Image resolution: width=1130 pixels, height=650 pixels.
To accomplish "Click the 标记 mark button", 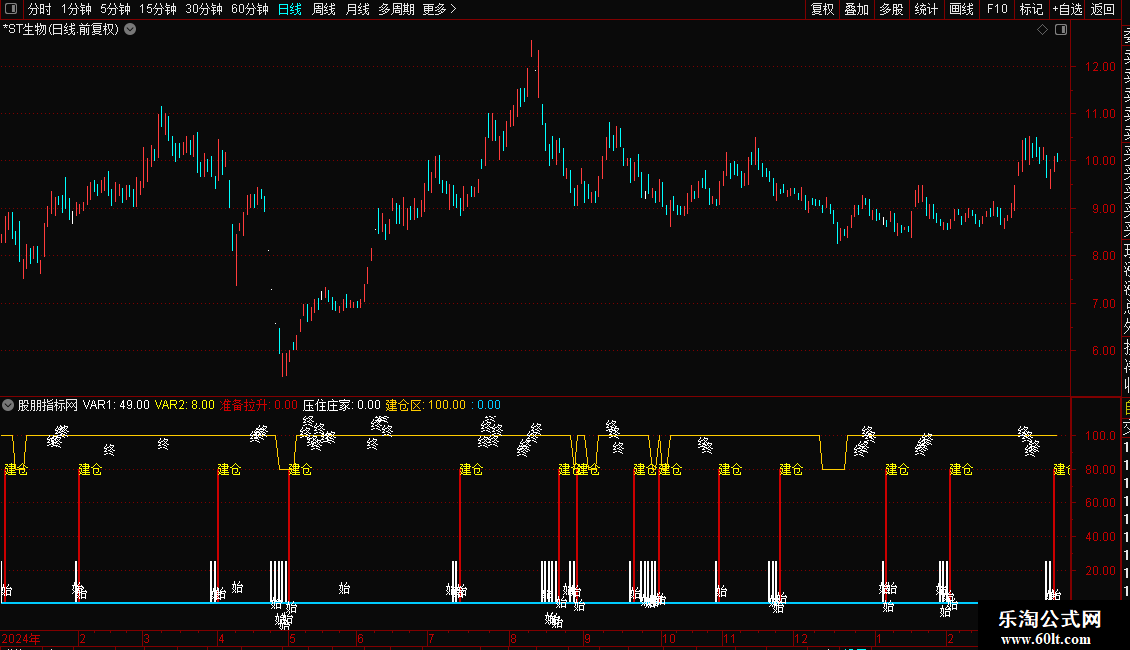I will tap(1031, 9).
